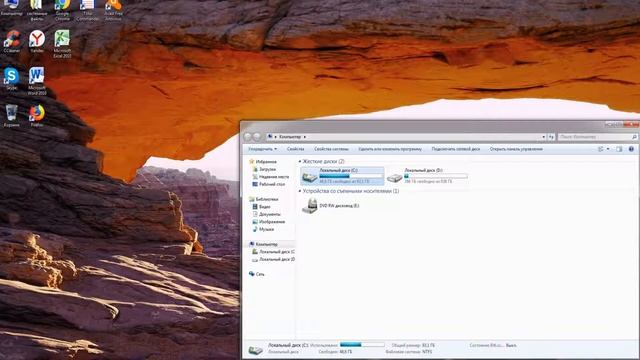Screen dimensions: 640x360
Task: Open Загрузки (Downloads) in navigation pane
Action: [264, 169]
